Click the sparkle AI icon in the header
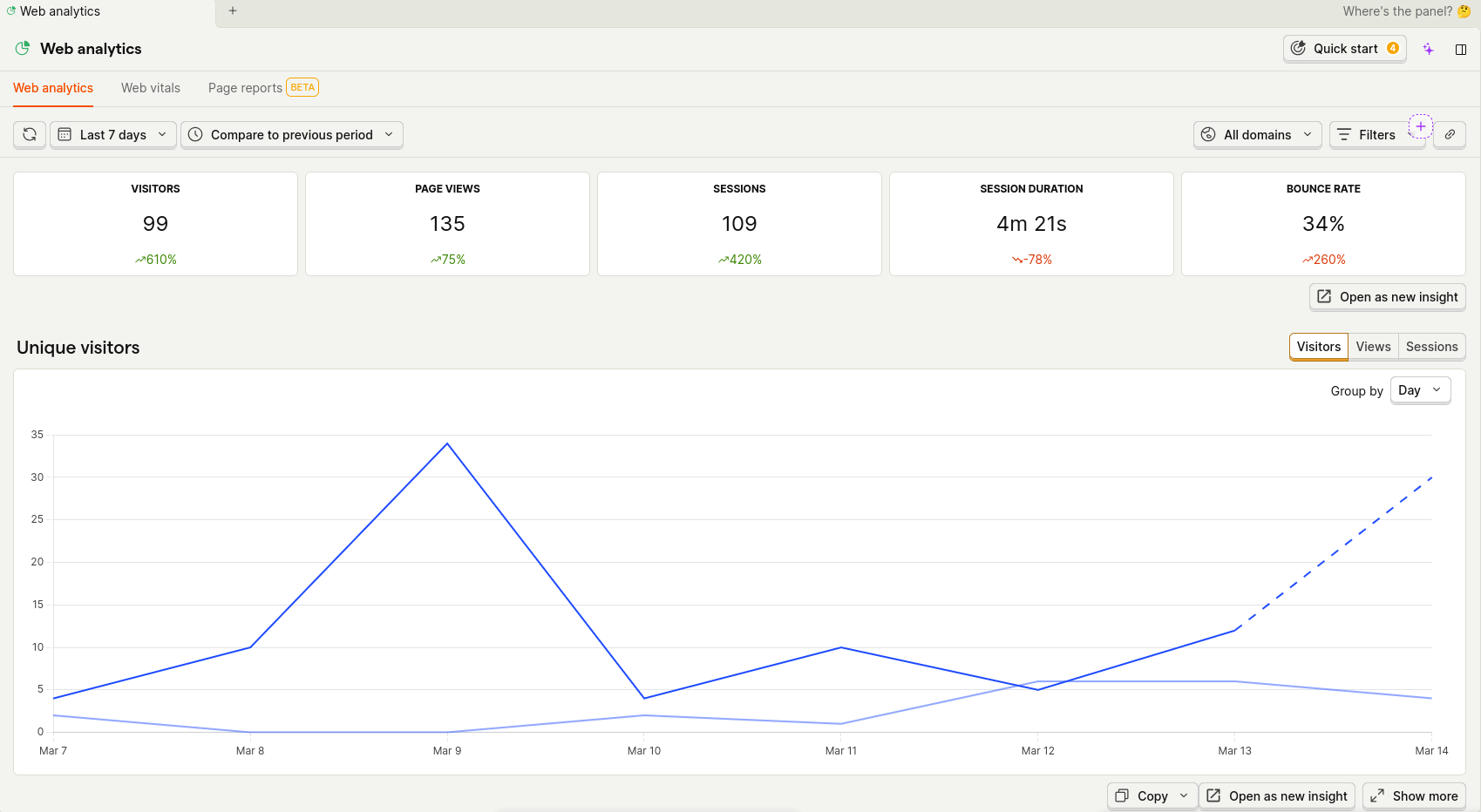1481x812 pixels. point(1429,49)
